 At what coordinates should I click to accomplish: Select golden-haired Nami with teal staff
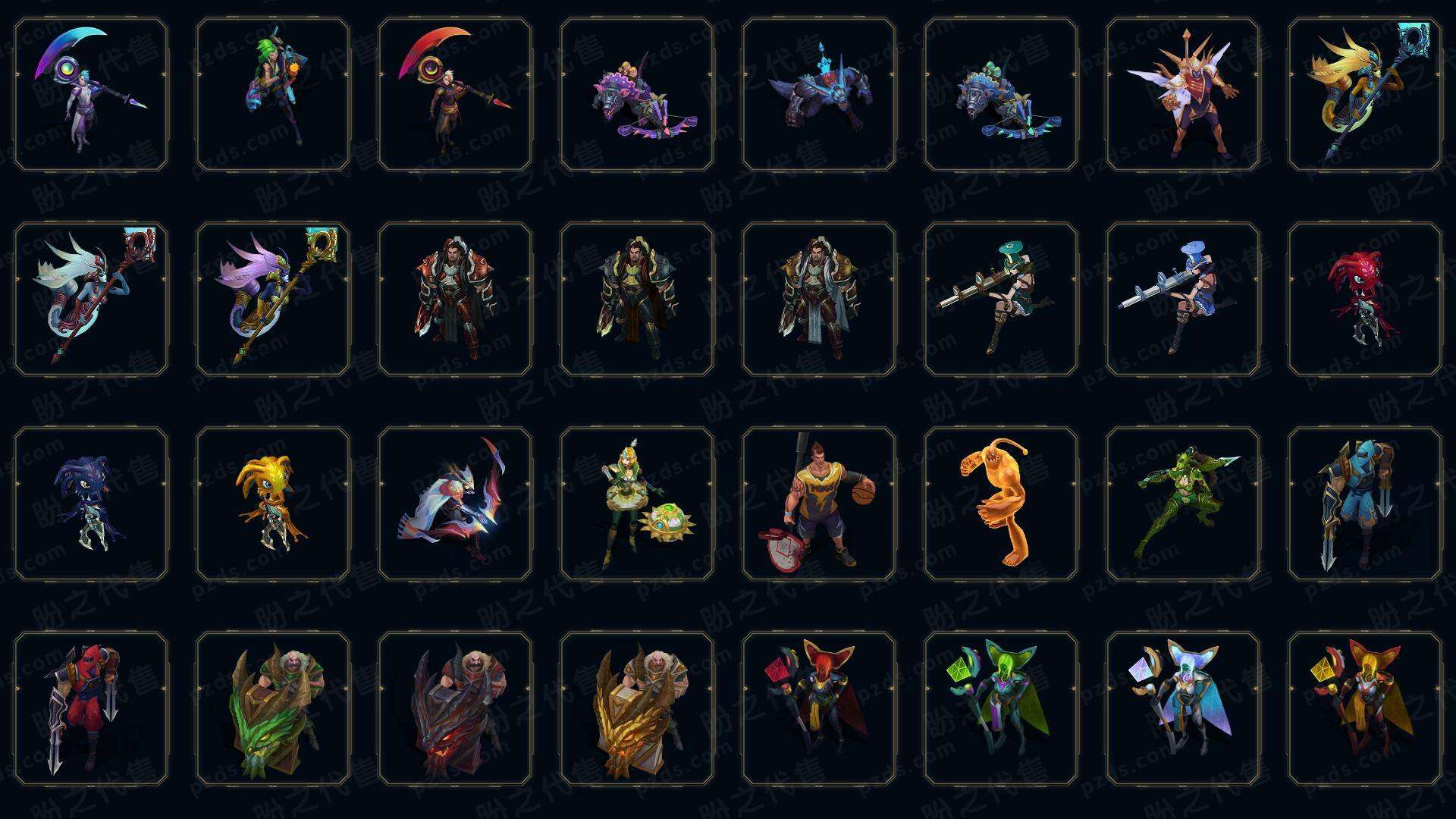[x=1365, y=95]
